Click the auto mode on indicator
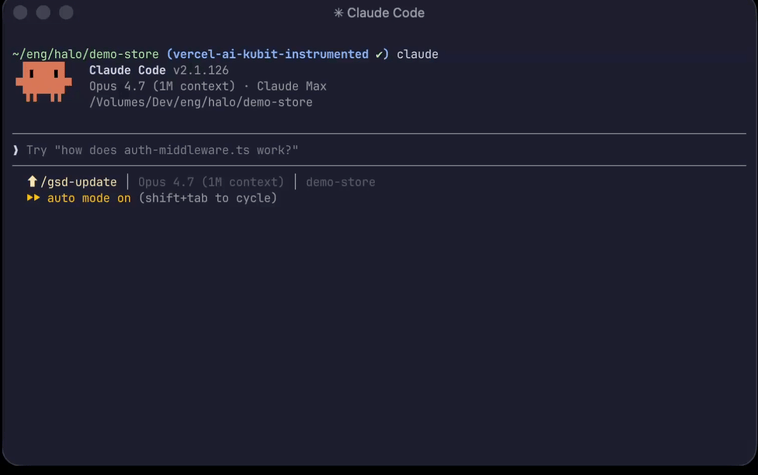Image resolution: width=758 pixels, height=475 pixels. click(89, 198)
